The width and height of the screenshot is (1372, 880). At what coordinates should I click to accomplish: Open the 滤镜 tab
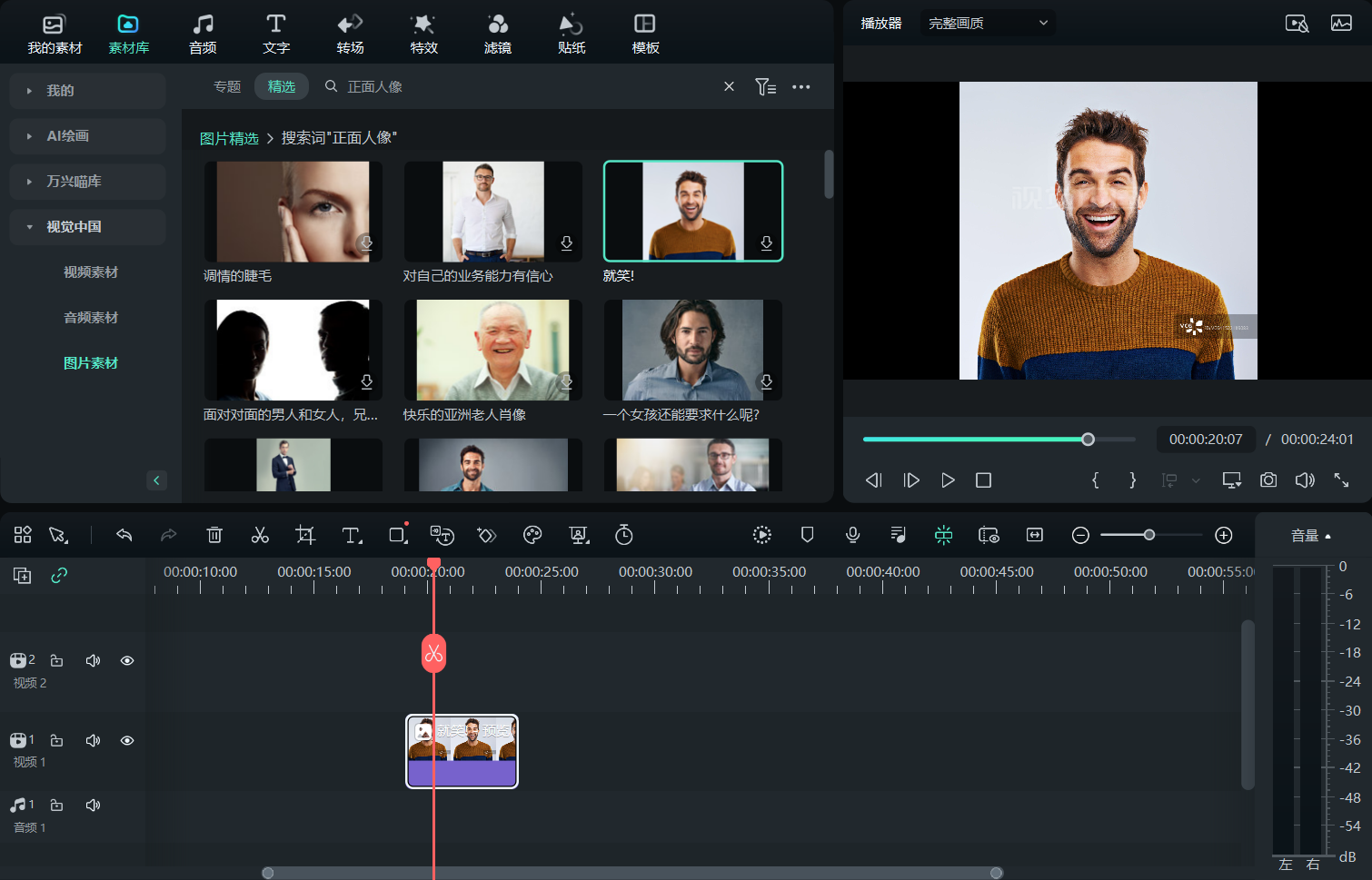(497, 34)
